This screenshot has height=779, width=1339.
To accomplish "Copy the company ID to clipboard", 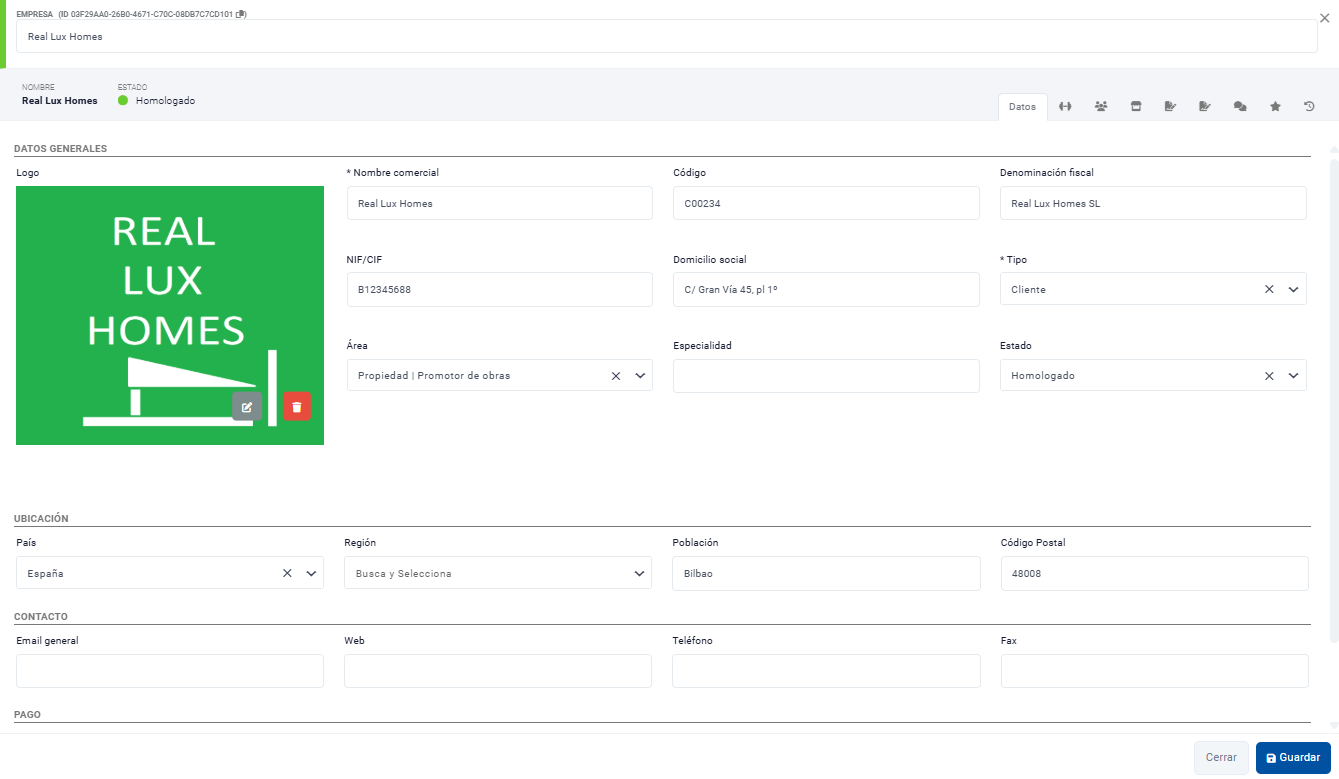I will pyautogui.click(x=241, y=15).
